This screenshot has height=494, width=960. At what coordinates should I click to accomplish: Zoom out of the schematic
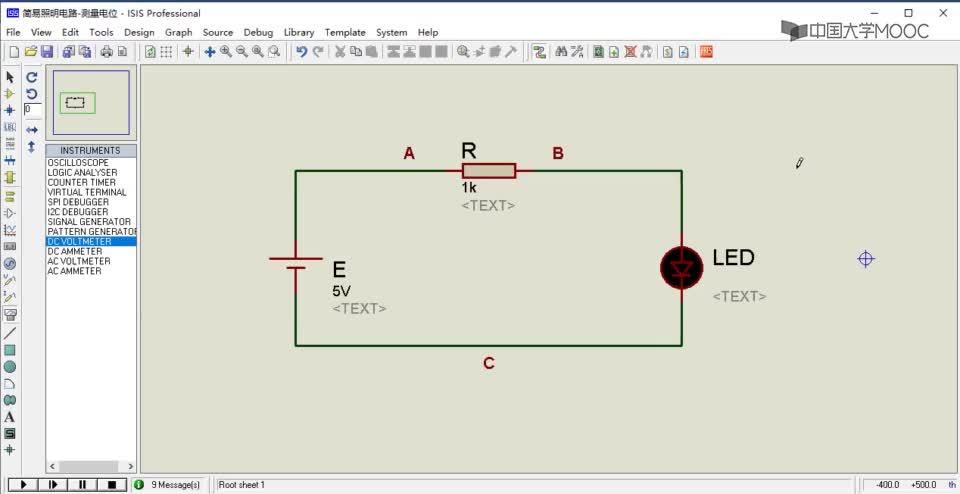(242, 52)
